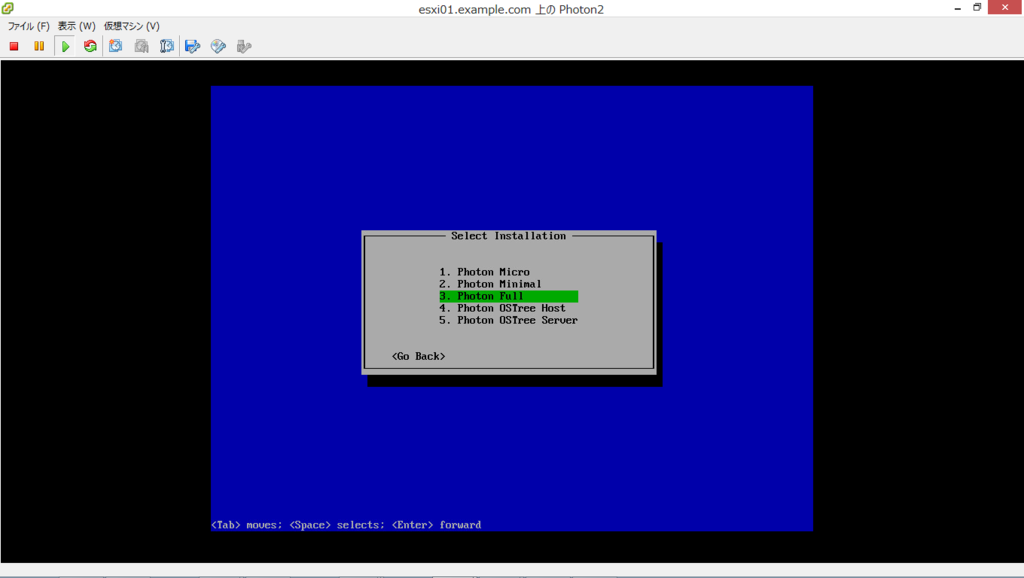Open the ファイル (F) menu
Viewport: 1024px width, 578px height.
[x=29, y=26]
